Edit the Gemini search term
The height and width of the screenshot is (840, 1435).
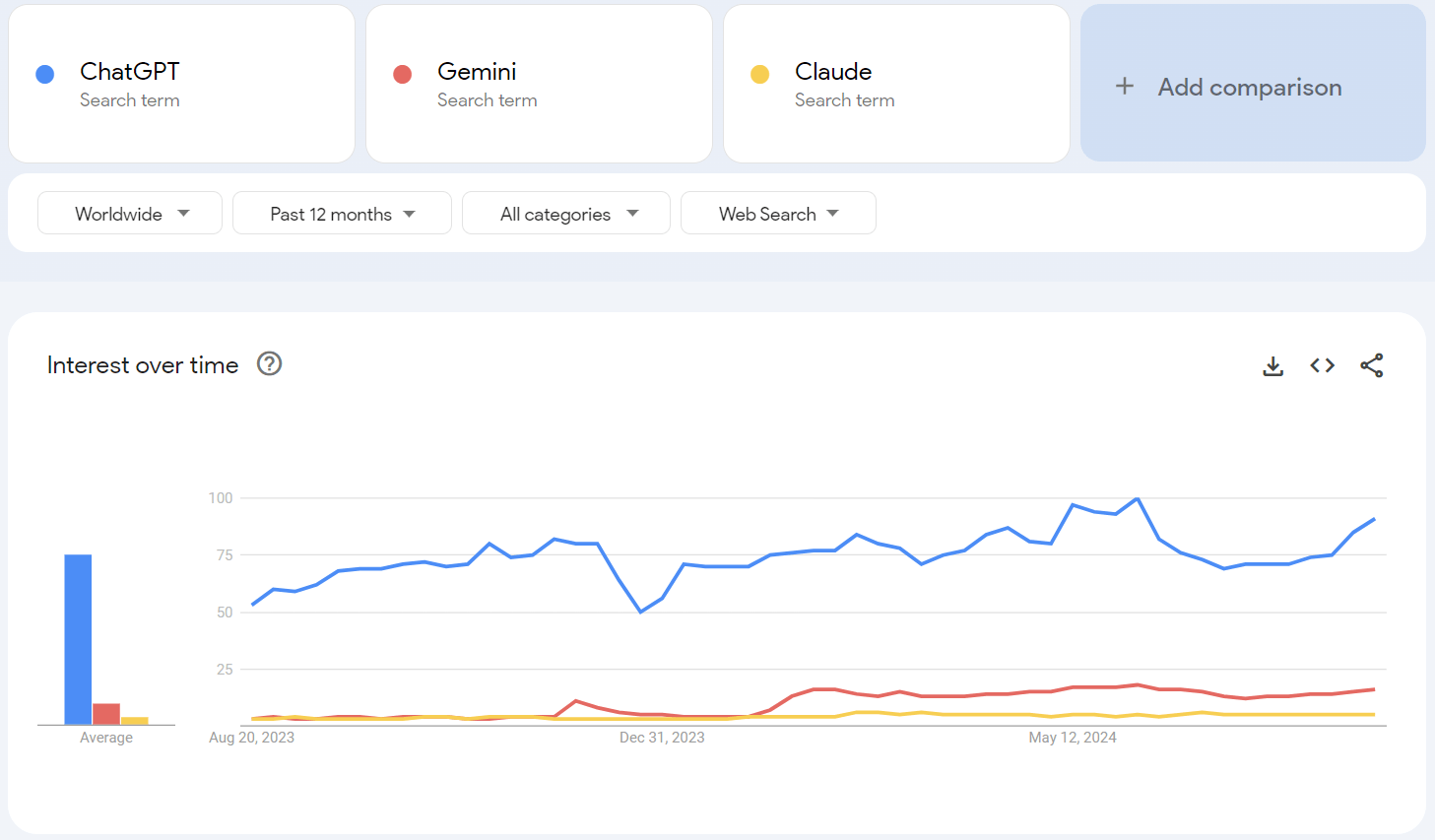click(477, 72)
